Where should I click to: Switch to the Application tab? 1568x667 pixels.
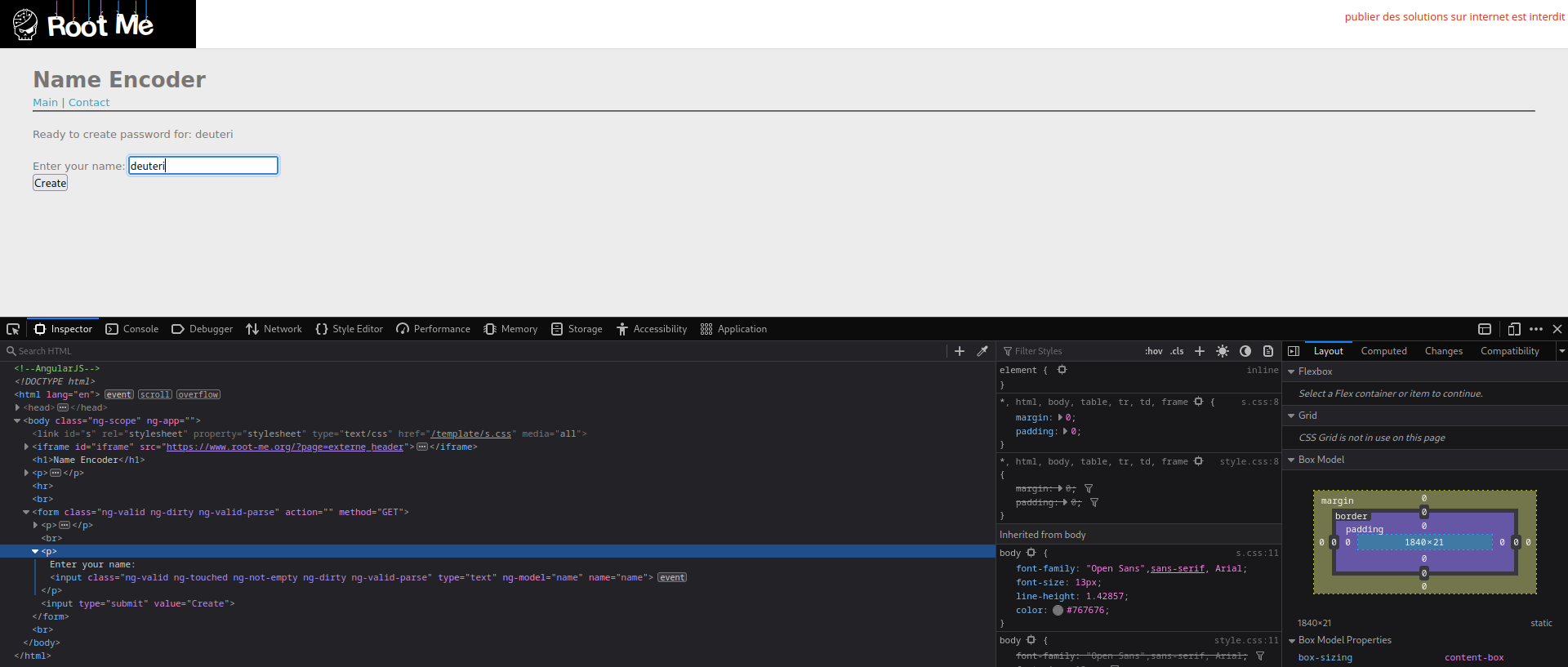[x=733, y=329]
